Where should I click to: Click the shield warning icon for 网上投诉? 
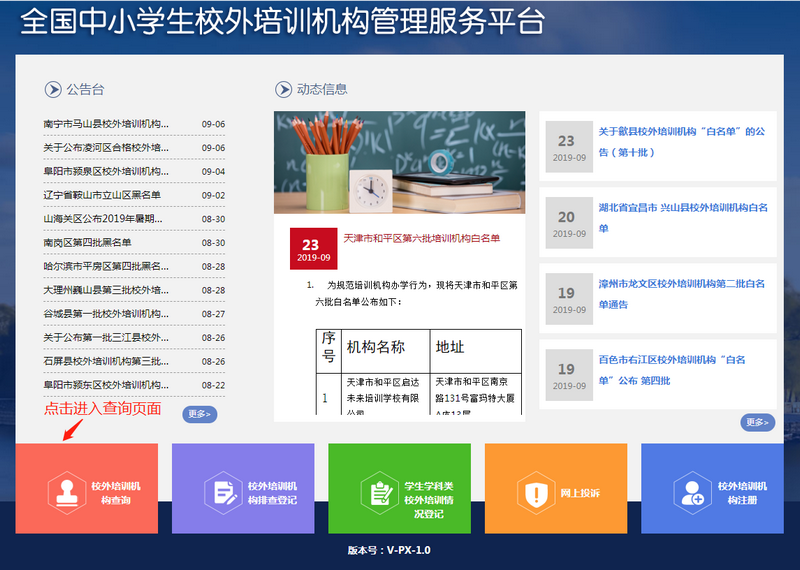point(536,493)
